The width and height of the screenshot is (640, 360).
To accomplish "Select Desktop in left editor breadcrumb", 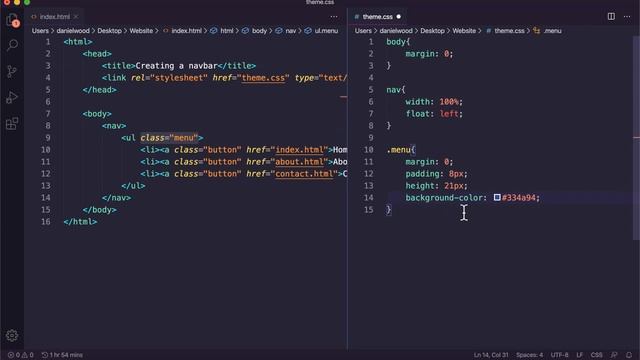I will point(109,31).
